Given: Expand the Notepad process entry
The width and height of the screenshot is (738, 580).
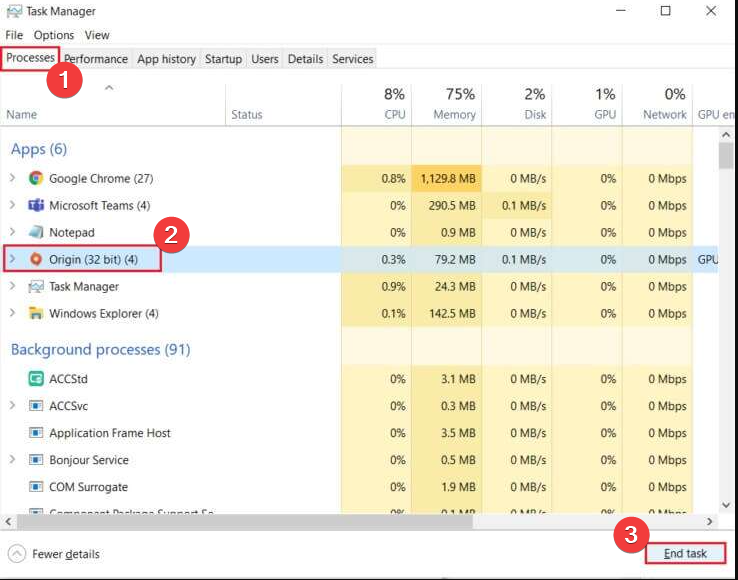Looking at the screenshot, I should tap(13, 232).
